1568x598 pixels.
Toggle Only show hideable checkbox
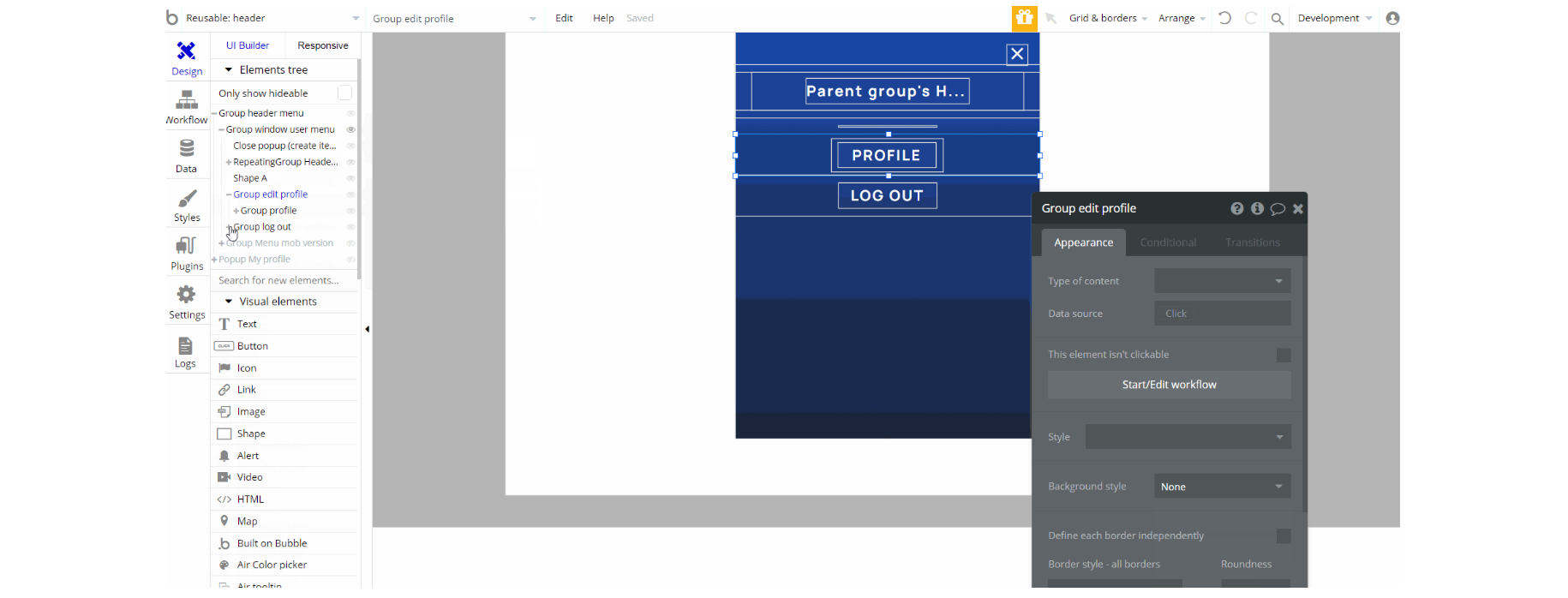pyautogui.click(x=344, y=93)
